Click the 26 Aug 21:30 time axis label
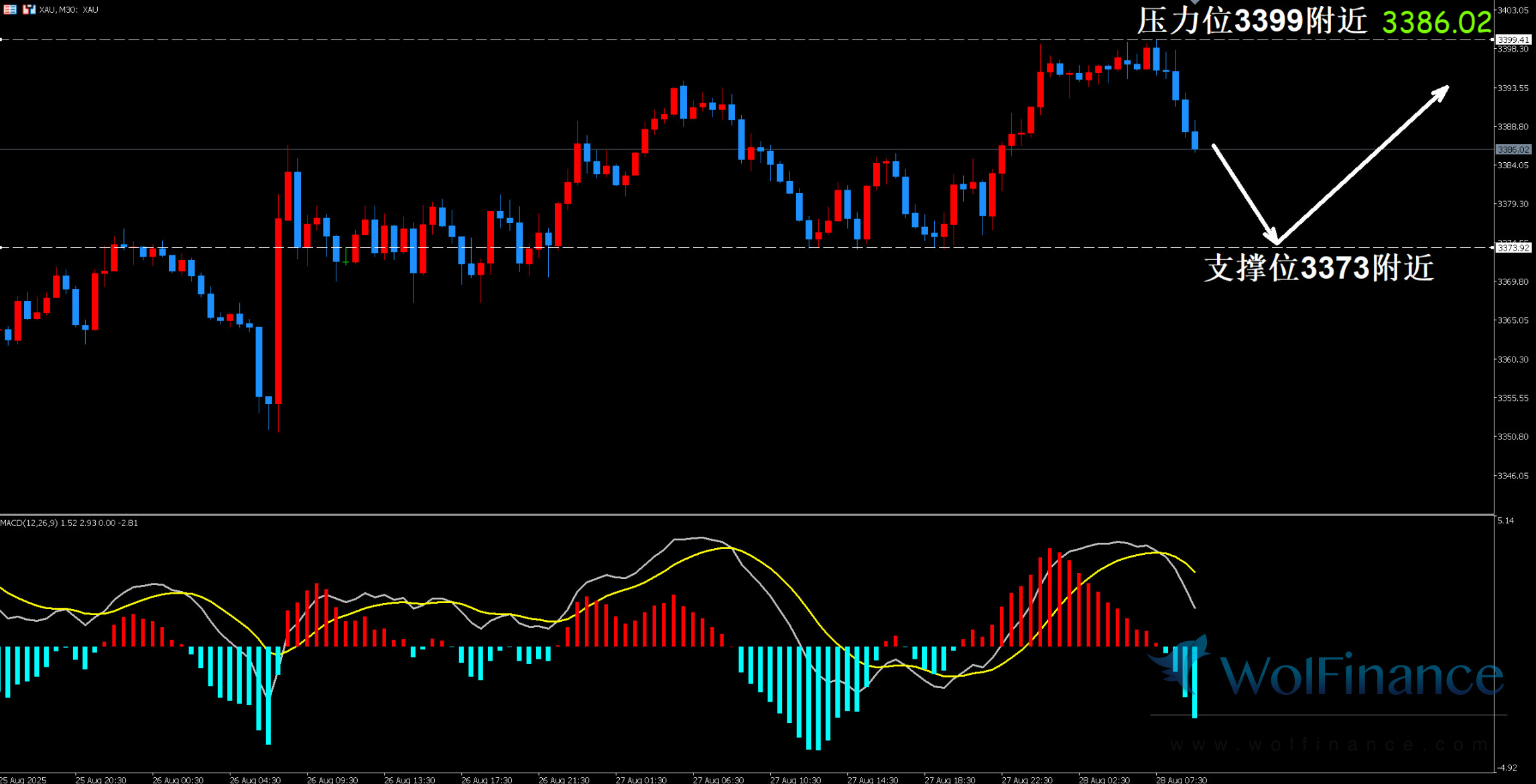 coord(564,780)
